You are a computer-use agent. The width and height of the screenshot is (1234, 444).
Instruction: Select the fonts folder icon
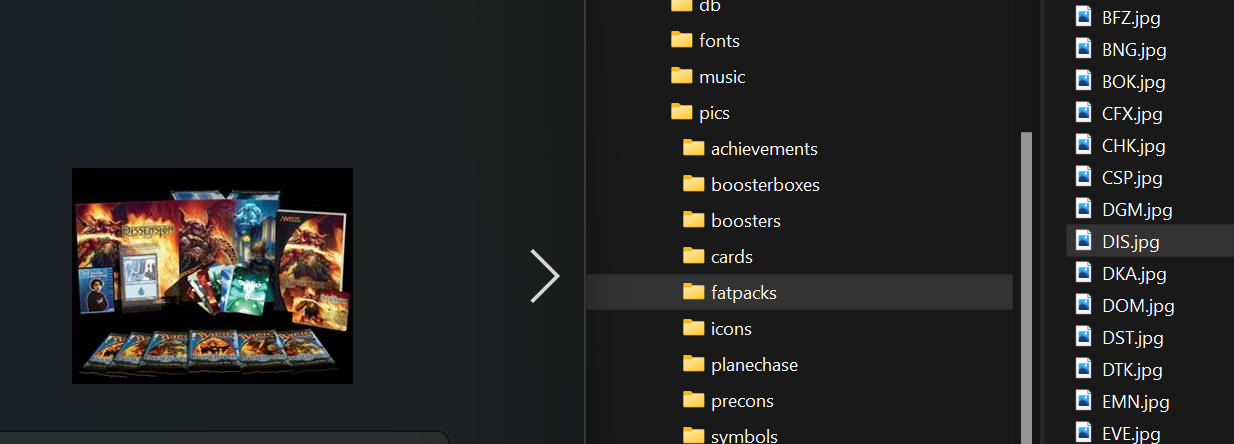682,40
